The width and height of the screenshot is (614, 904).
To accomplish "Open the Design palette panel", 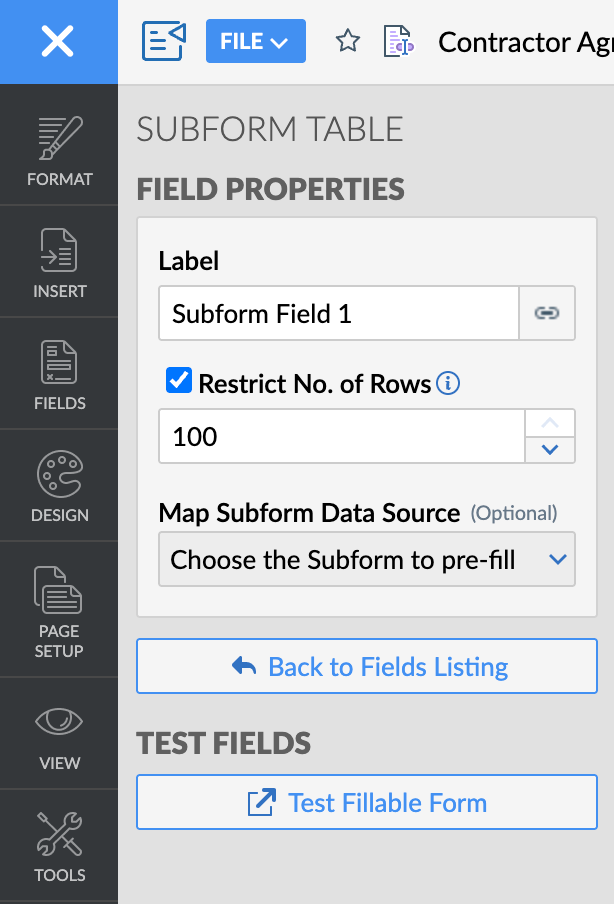I will (x=59, y=488).
